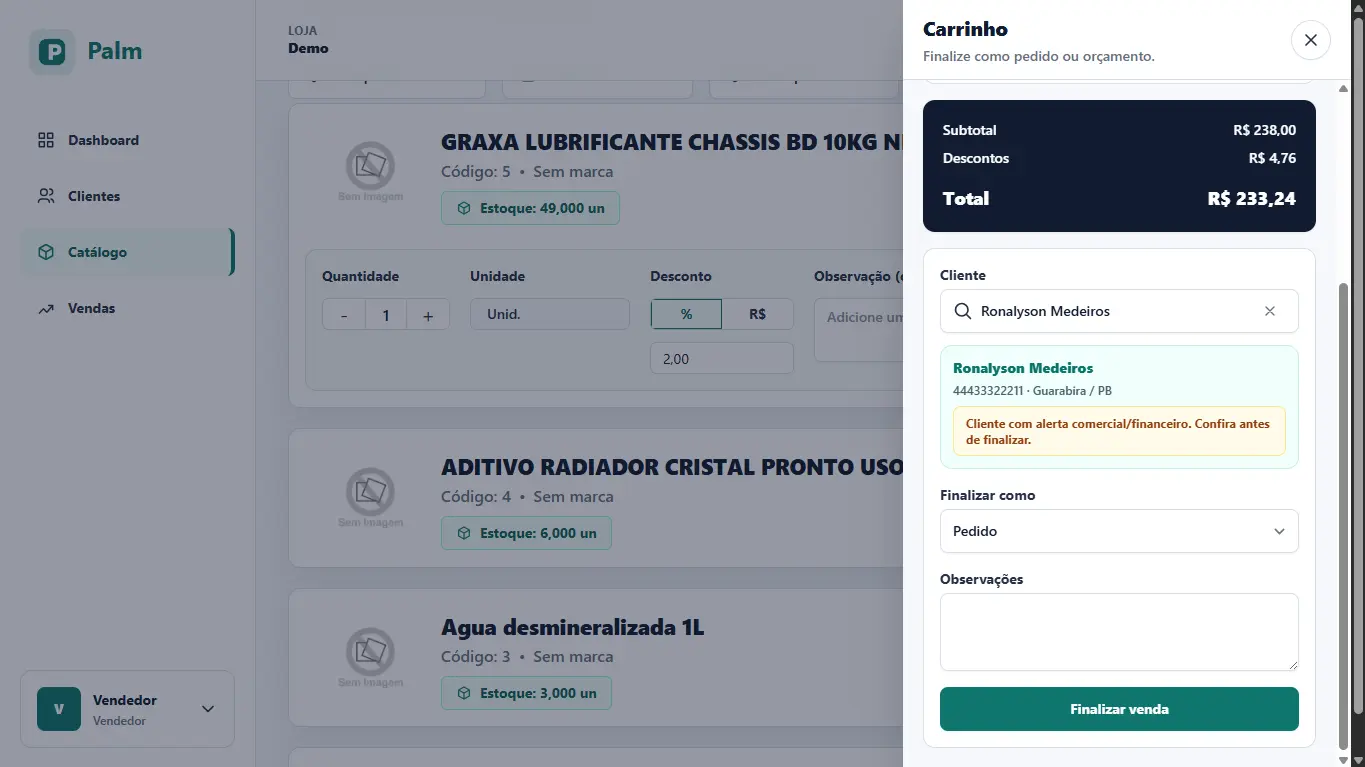This screenshot has height=767, width=1365.
Task: Click the Palm logo icon
Action: tap(52, 52)
